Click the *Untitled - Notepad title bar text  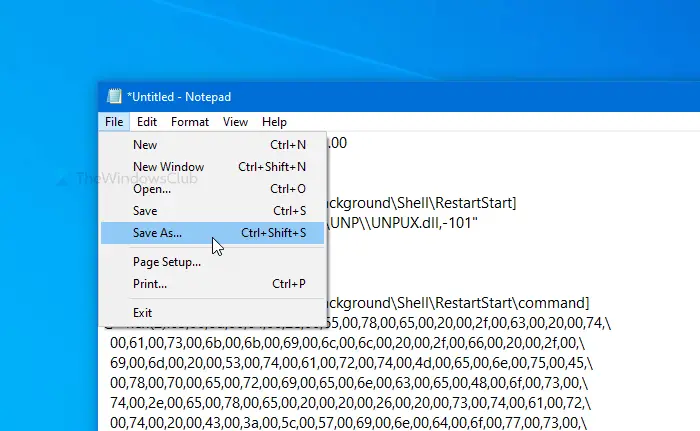[x=179, y=97]
